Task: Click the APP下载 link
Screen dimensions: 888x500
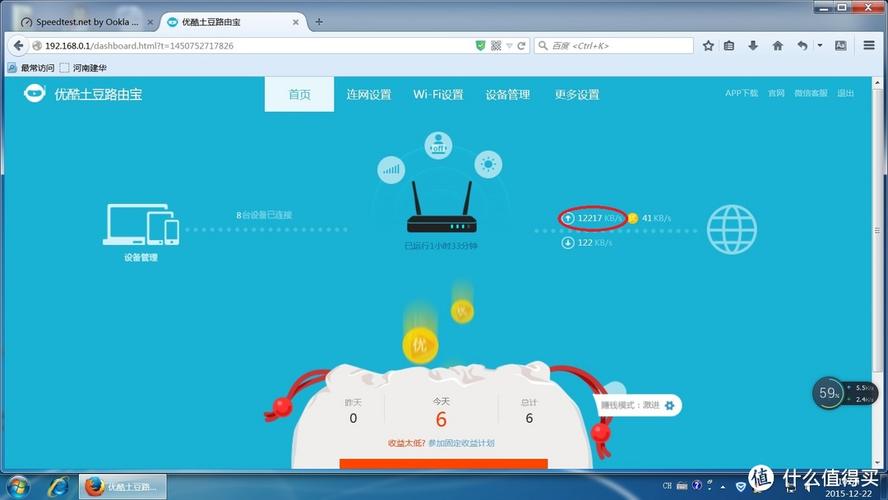Action: point(741,93)
